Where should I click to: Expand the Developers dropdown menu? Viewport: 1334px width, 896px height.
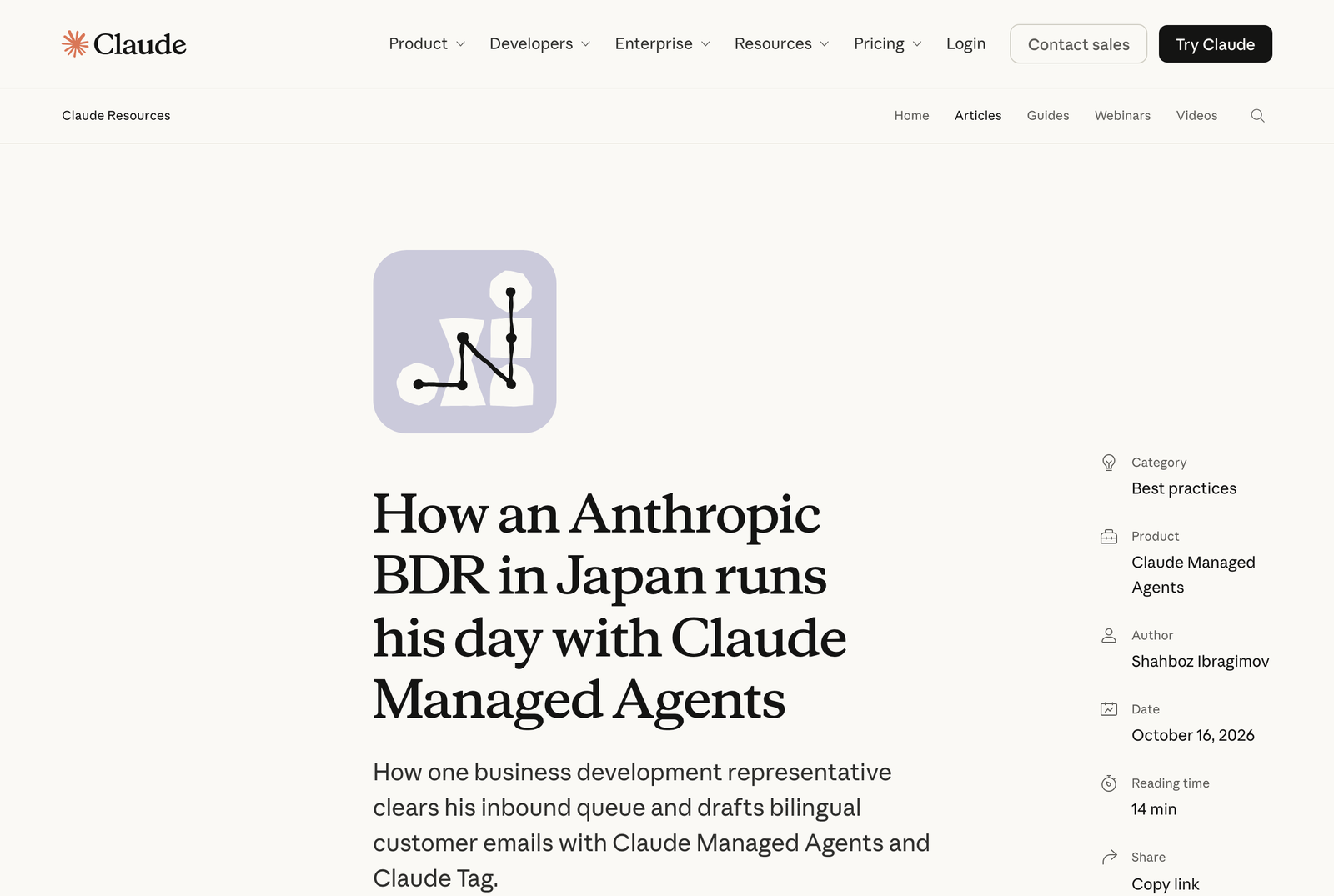tap(540, 43)
